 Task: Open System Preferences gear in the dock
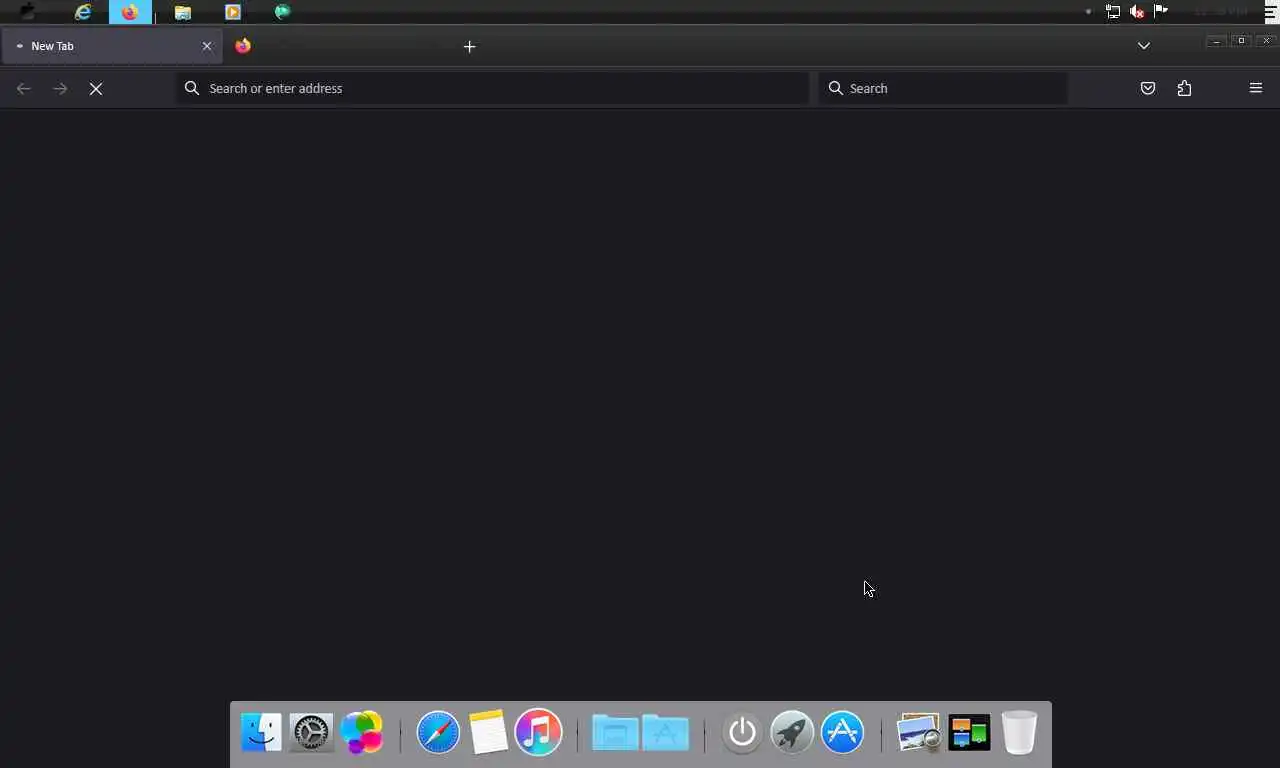point(311,733)
